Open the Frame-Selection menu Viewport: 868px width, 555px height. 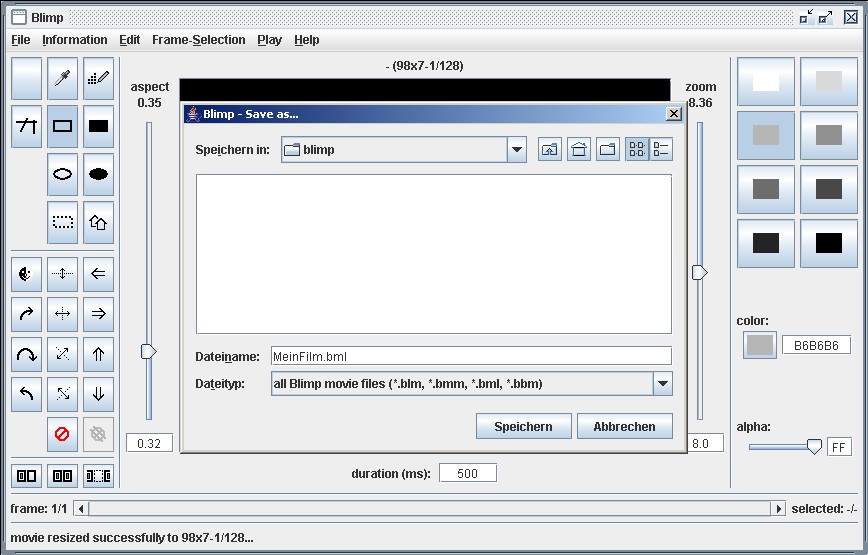pyautogui.click(x=199, y=40)
